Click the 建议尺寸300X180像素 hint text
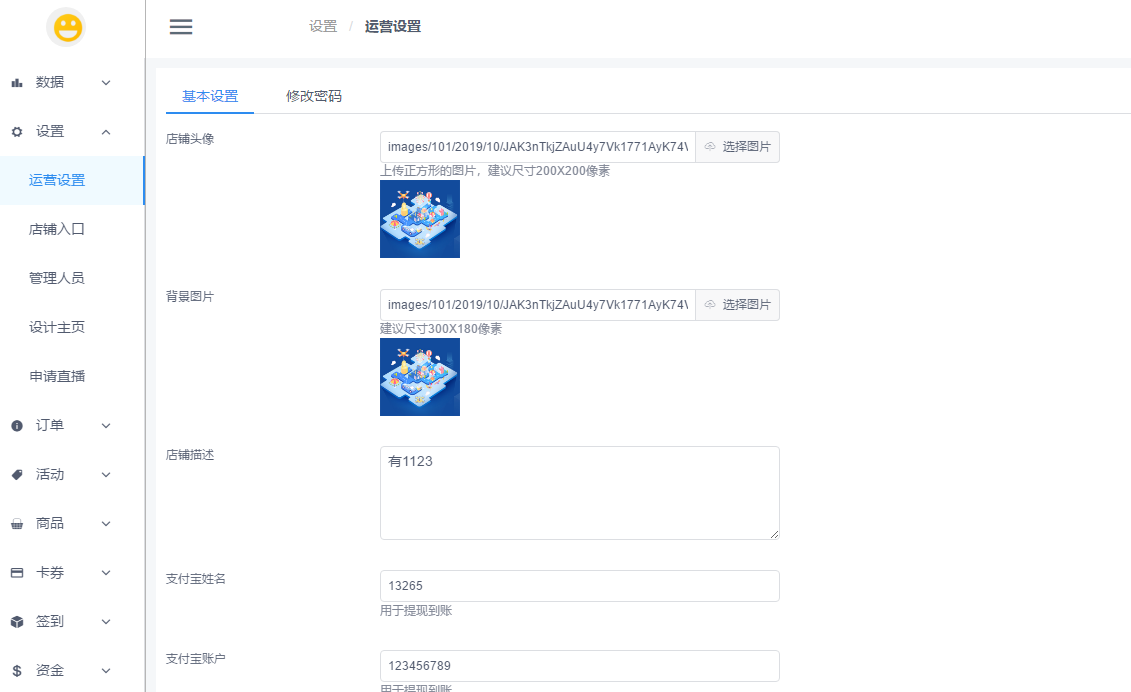This screenshot has width=1131, height=692. [441, 329]
